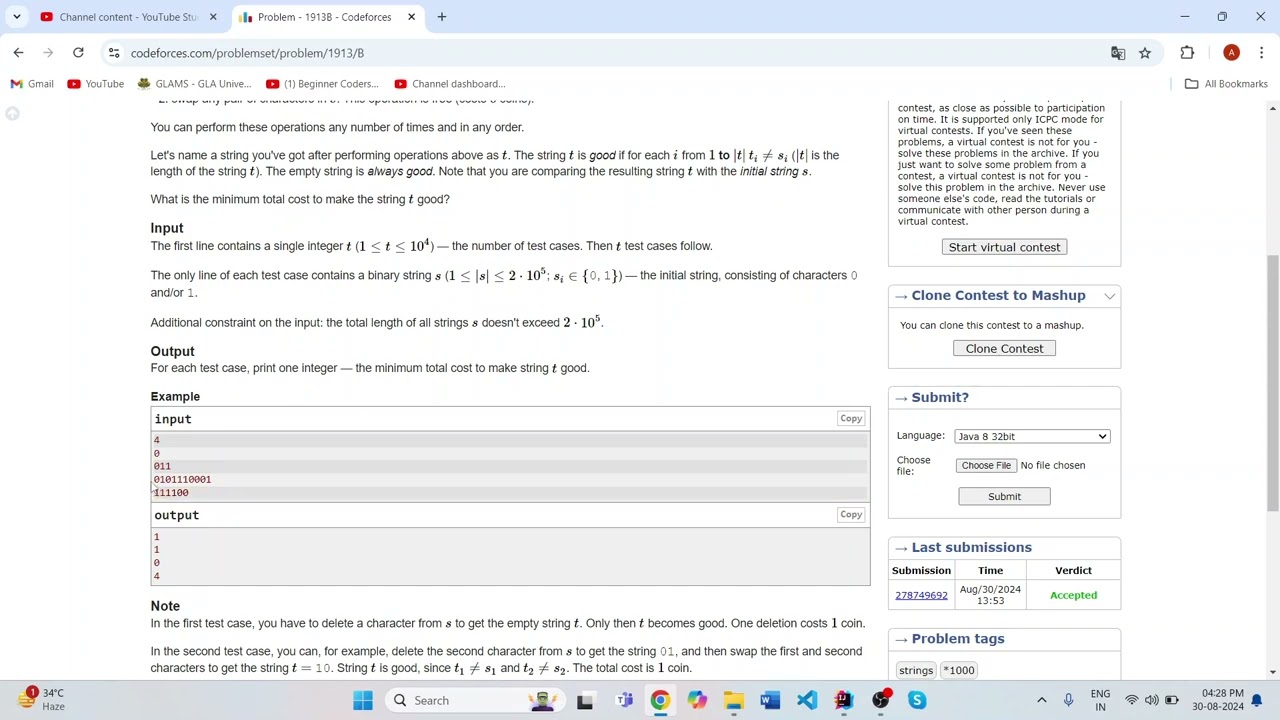Viewport: 1280px width, 720px height.
Task: Click the strings problem tag
Action: [x=915, y=671]
